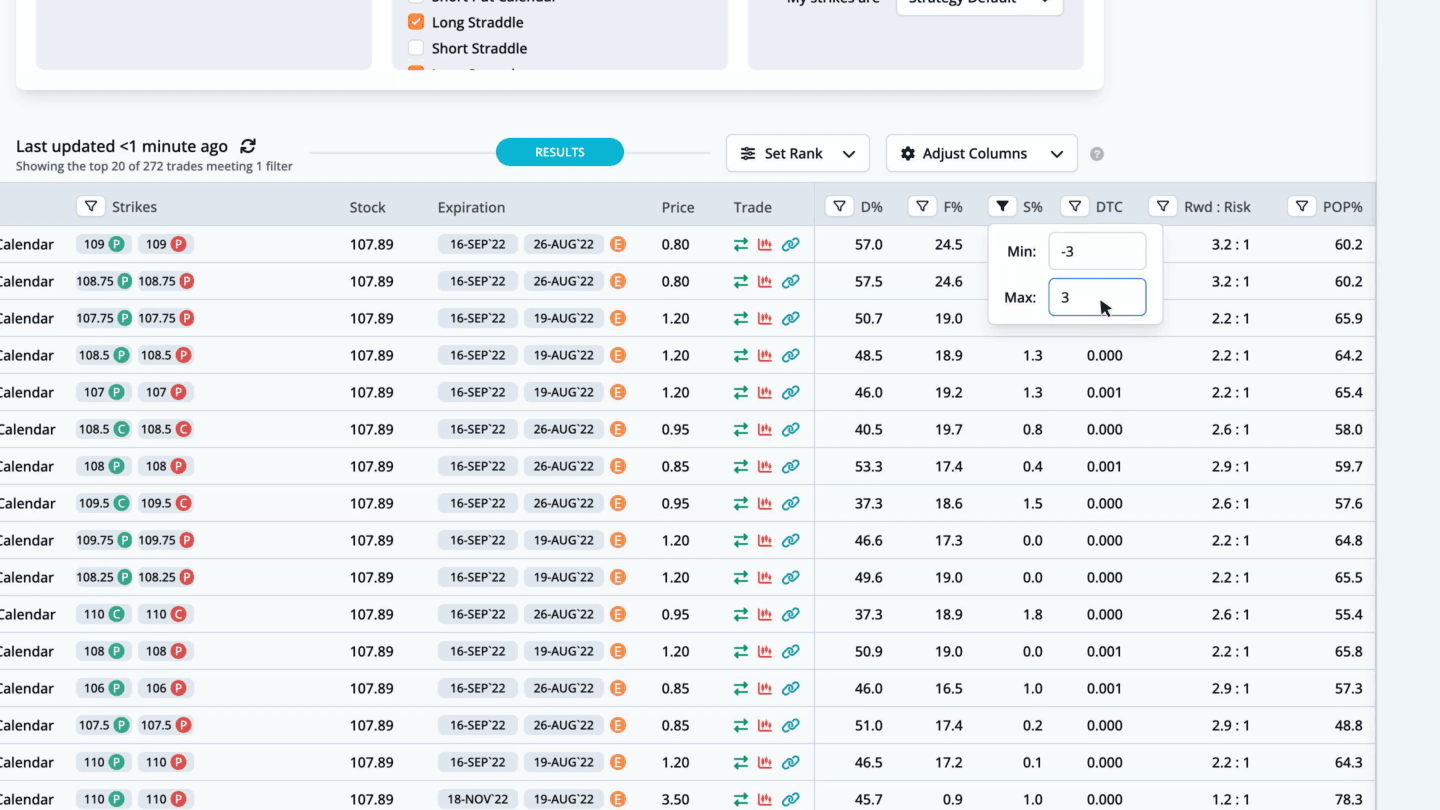The image size is (1440, 810).
Task: Open filter for Rwd : Risk column
Action: 1163,206
